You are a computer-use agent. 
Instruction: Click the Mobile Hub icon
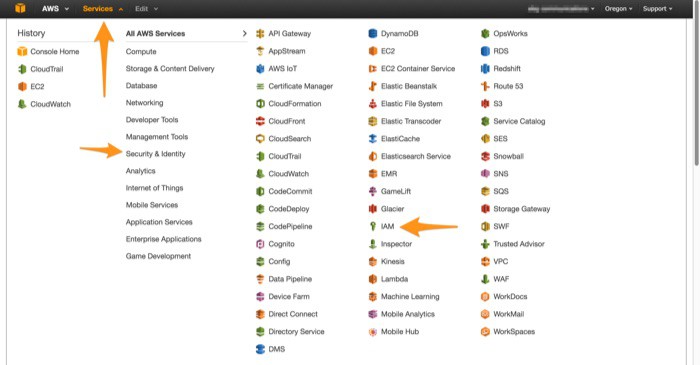(x=373, y=332)
